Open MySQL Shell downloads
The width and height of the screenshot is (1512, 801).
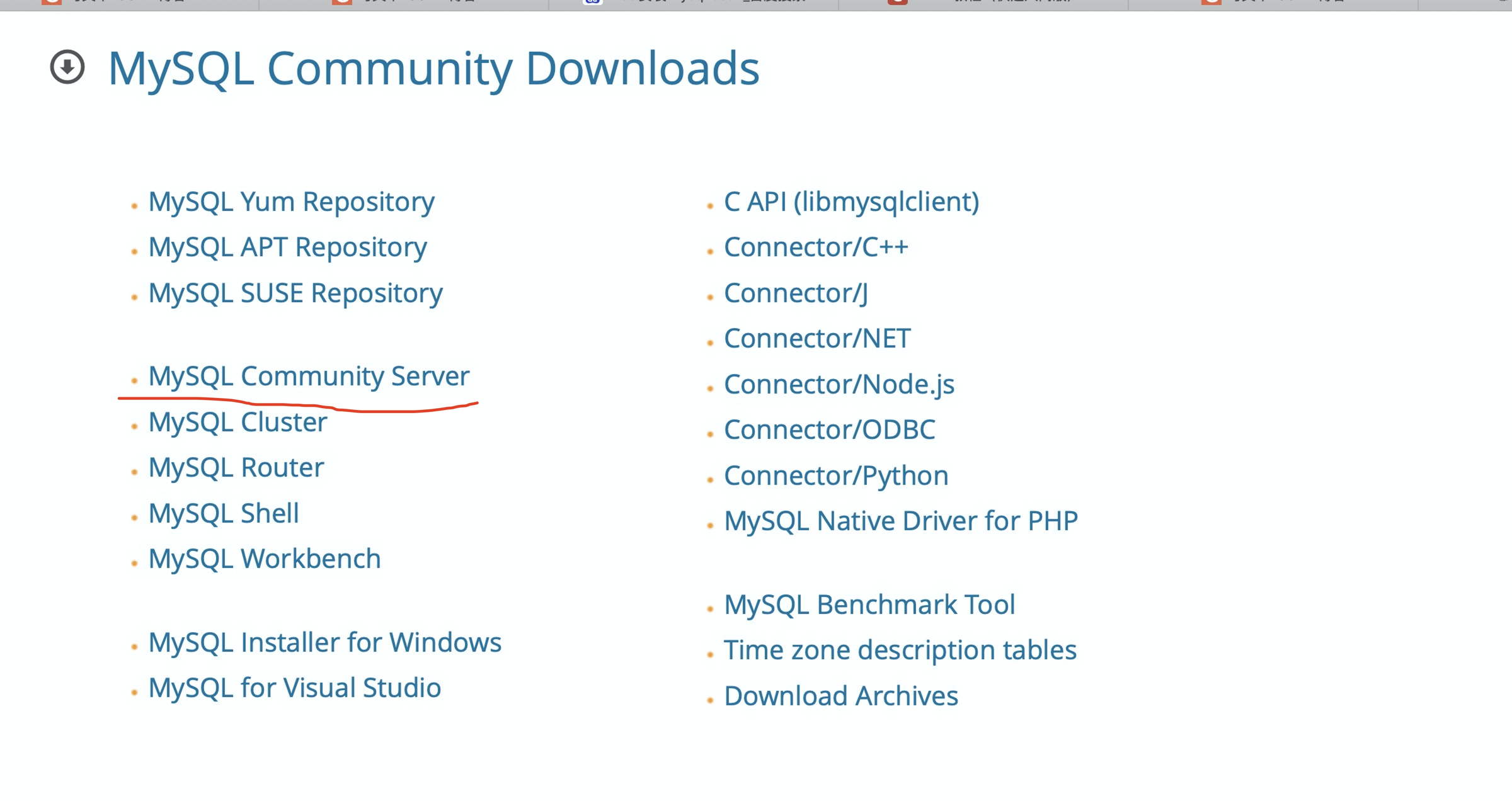click(x=224, y=514)
